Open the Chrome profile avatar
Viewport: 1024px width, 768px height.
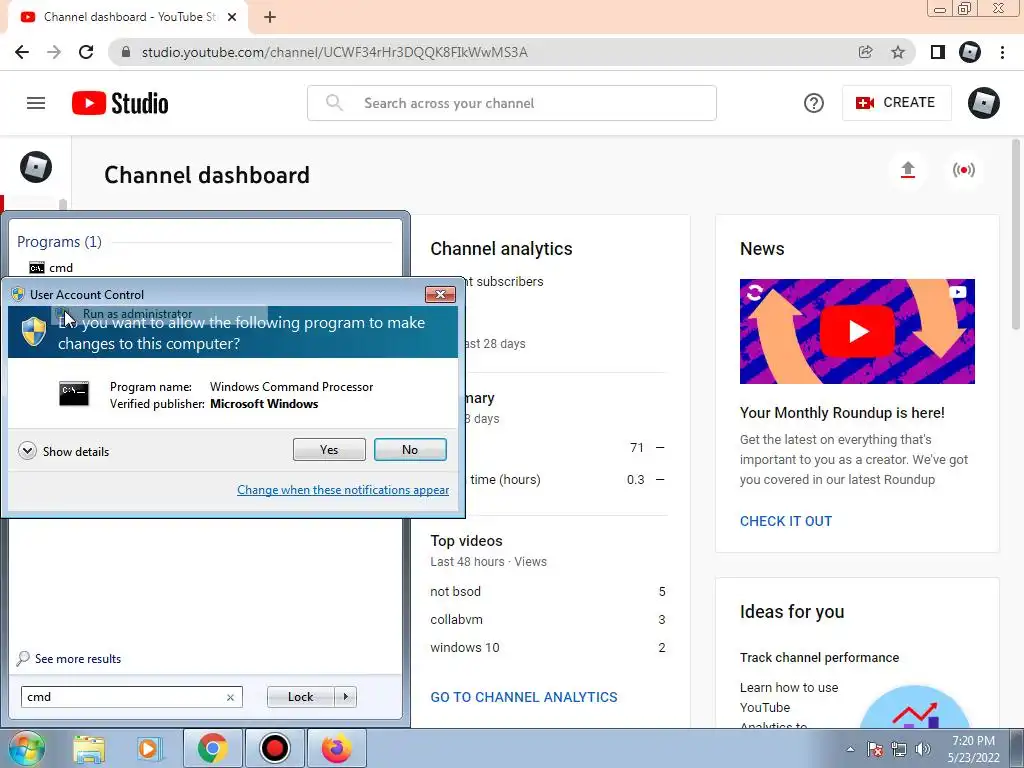click(x=970, y=52)
